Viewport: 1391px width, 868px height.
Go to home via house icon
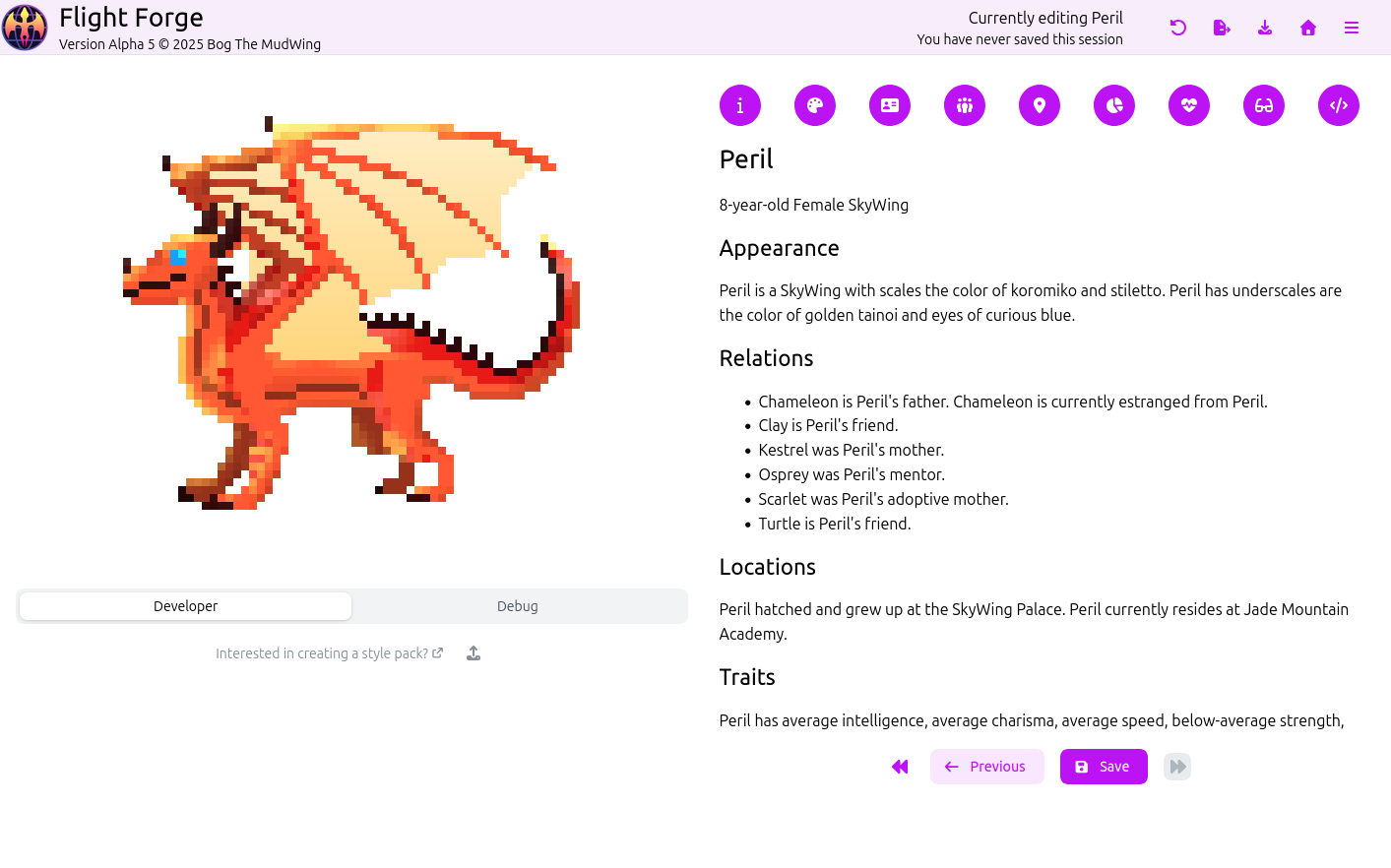click(1308, 28)
